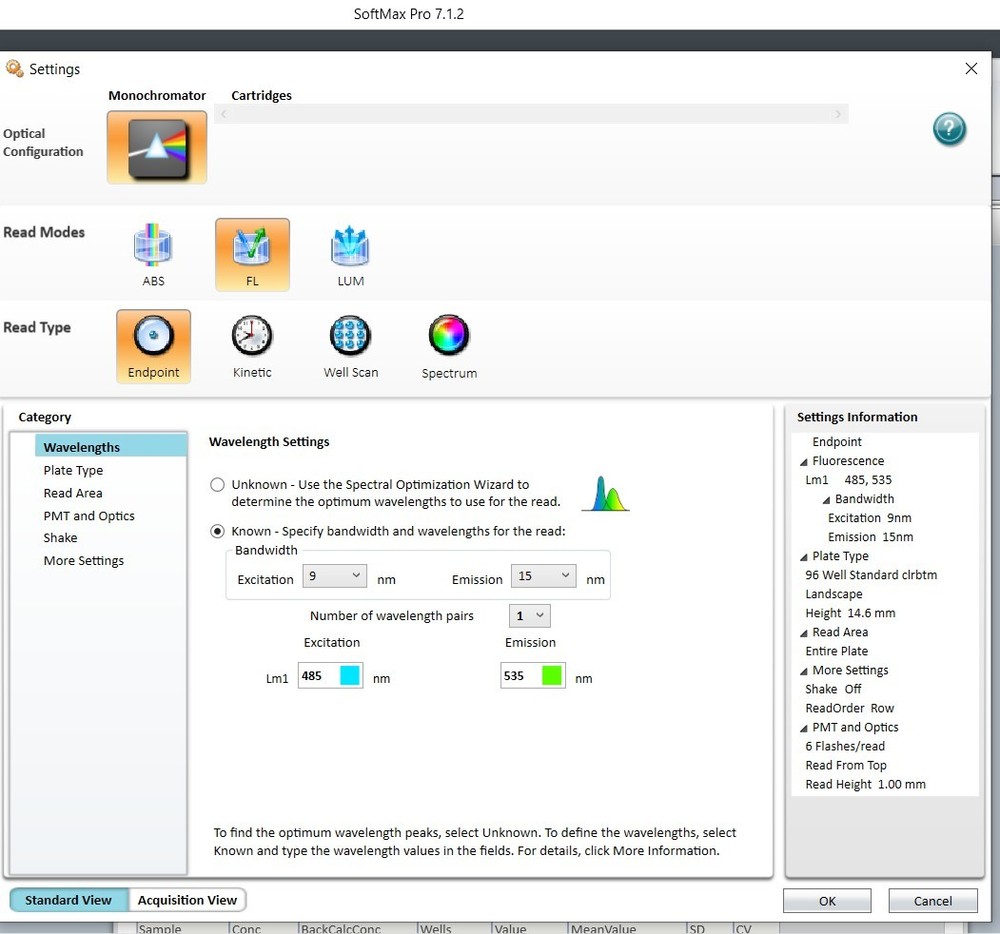Image resolution: width=1000 pixels, height=934 pixels.
Task: Select the Known wavelength radio button
Action: click(x=217, y=531)
